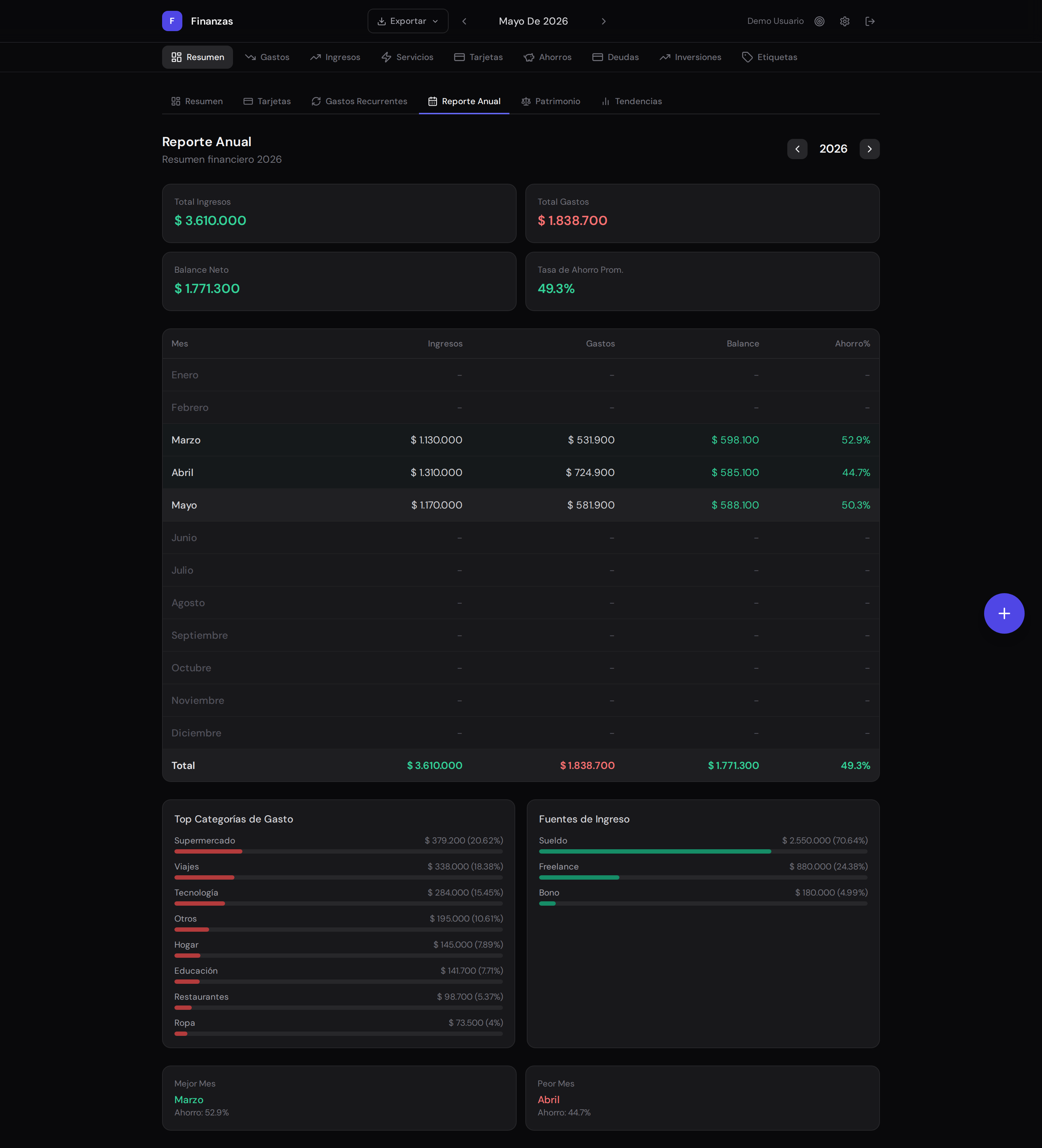Switch to the Tendencias sub-tab

(x=632, y=101)
